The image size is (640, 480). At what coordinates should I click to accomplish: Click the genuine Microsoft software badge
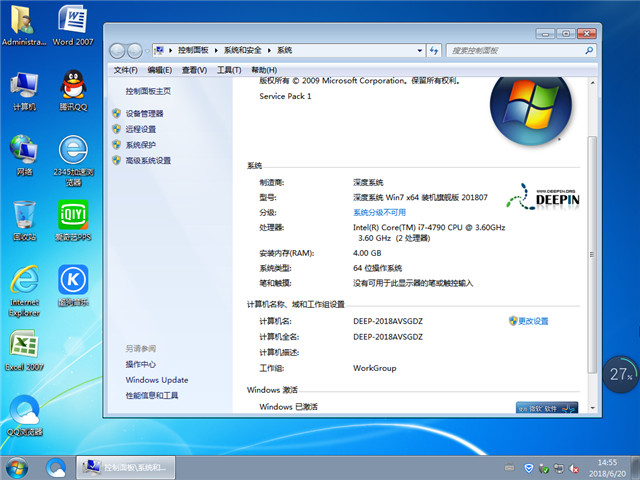point(547,408)
